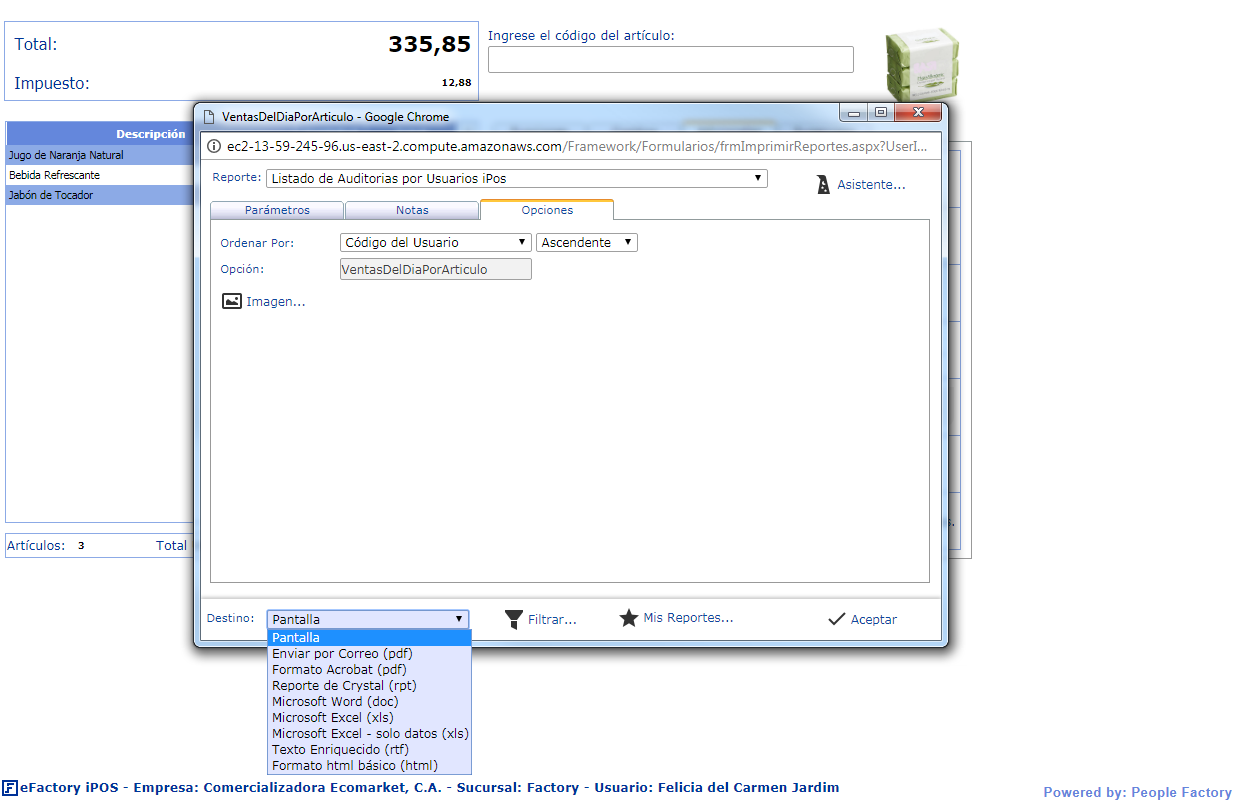This screenshot has height=802, width=1245.
Task: Click the soap product thumbnail image
Action: tap(921, 63)
